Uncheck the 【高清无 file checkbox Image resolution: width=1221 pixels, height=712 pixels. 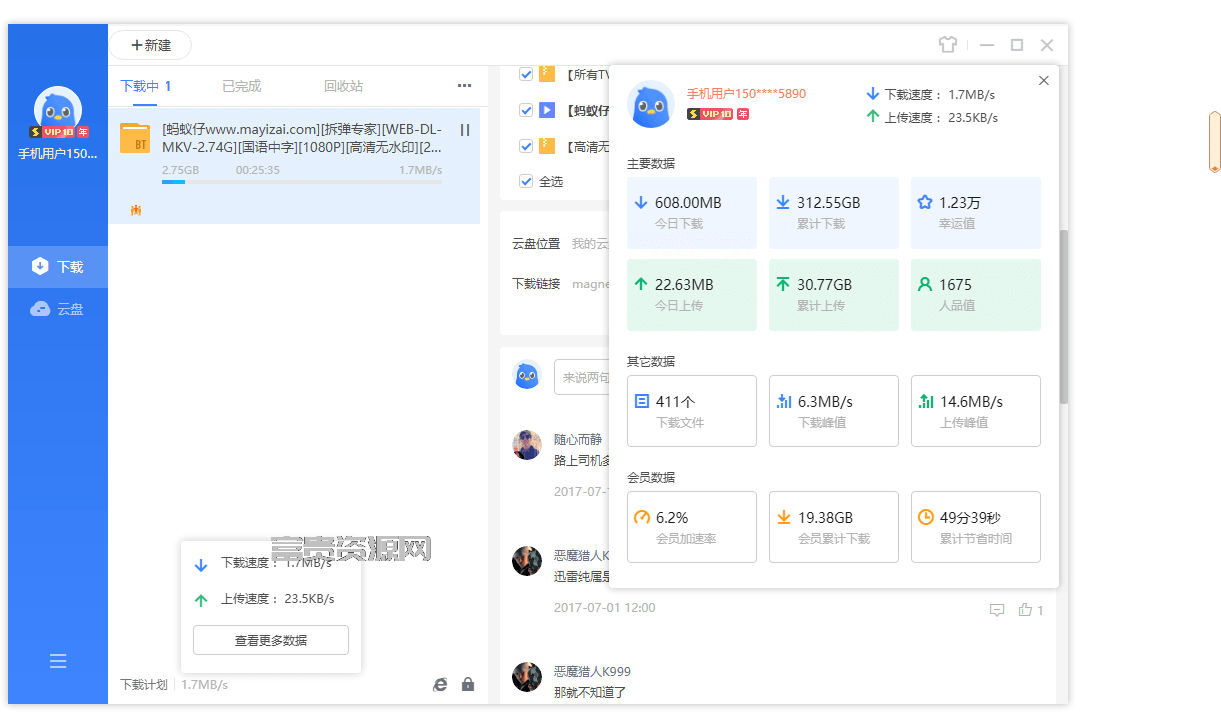pyautogui.click(x=526, y=146)
